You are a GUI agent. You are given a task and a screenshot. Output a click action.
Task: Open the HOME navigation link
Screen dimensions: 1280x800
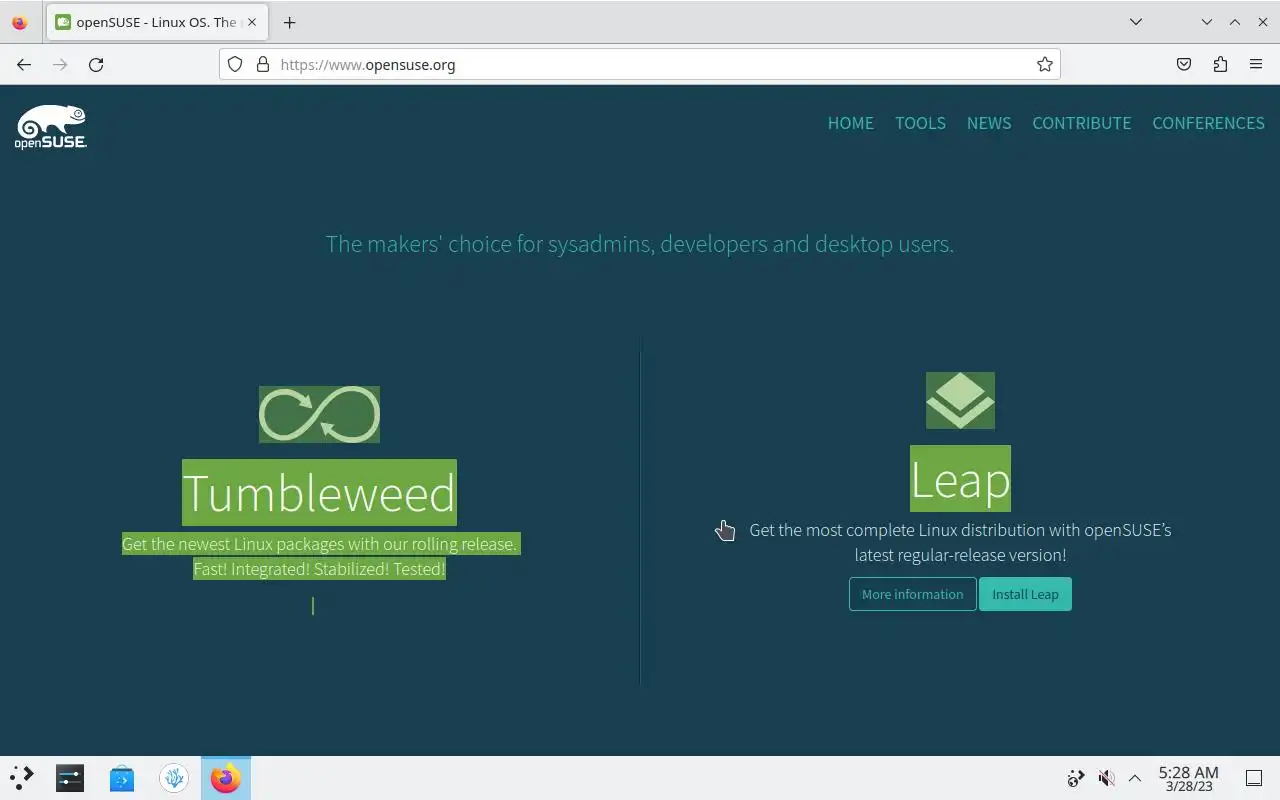click(x=851, y=123)
